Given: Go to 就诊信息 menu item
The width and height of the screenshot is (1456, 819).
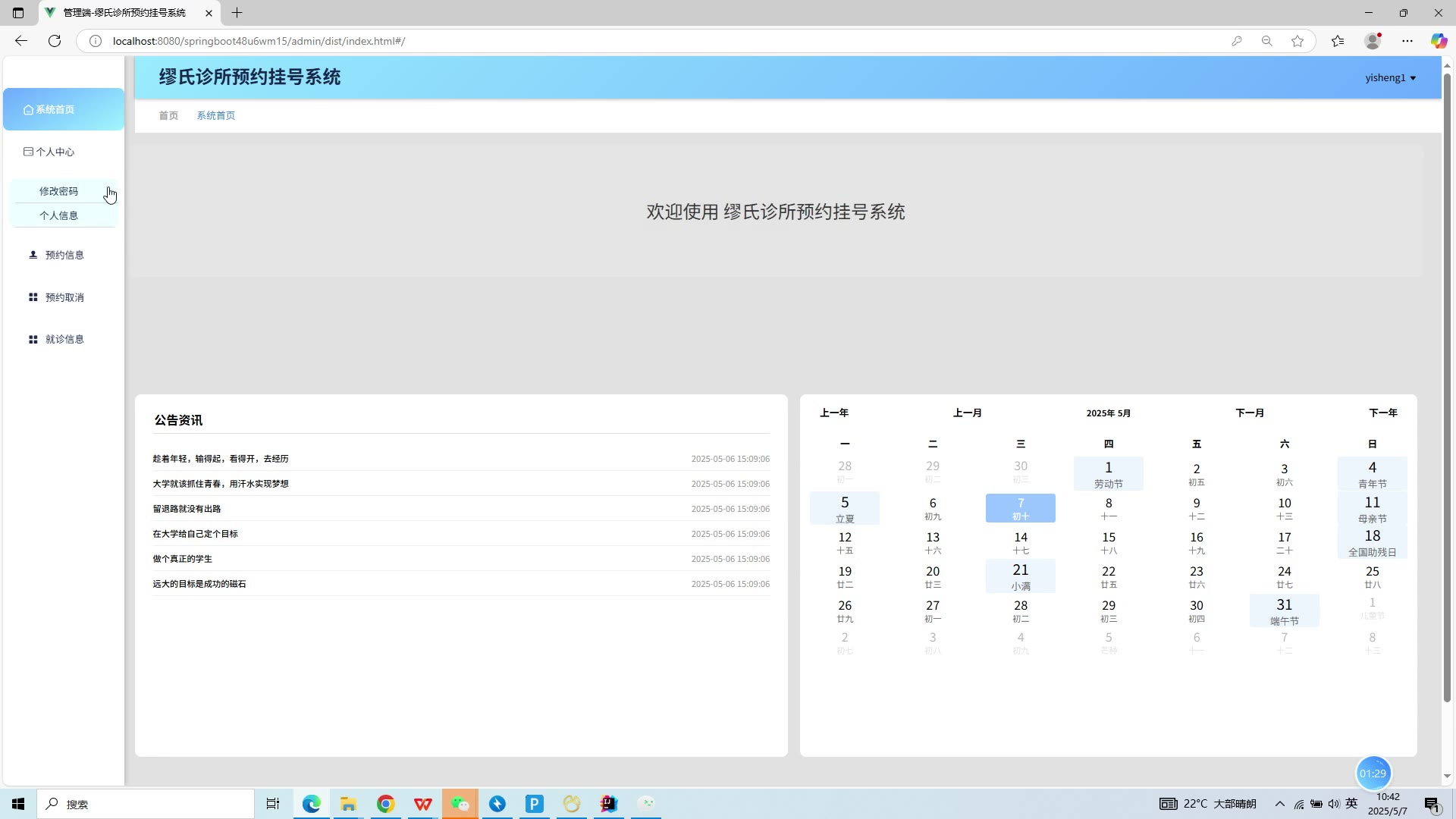Looking at the screenshot, I should point(64,339).
